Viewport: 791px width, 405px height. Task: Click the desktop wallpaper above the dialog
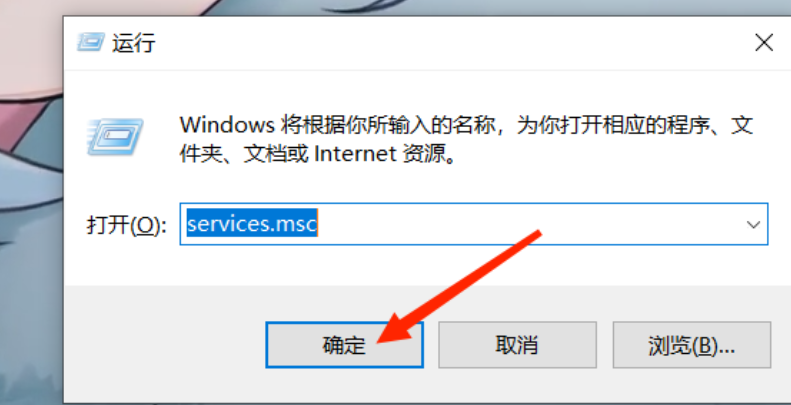click(404, 7)
